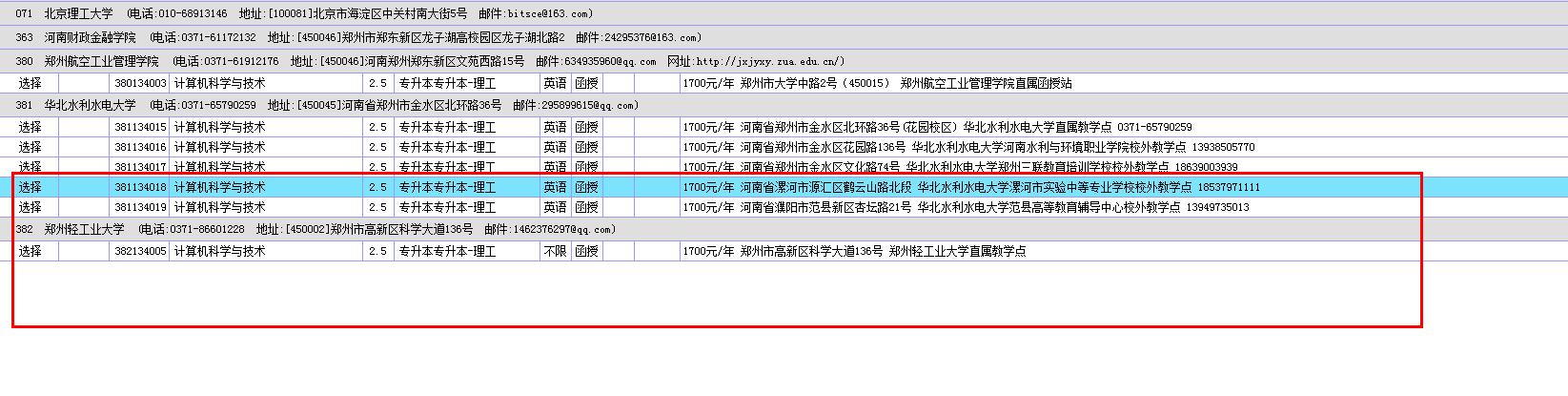1568x396 pixels.
Task: Click 函授 cell in row 381134015
Action: (586, 127)
